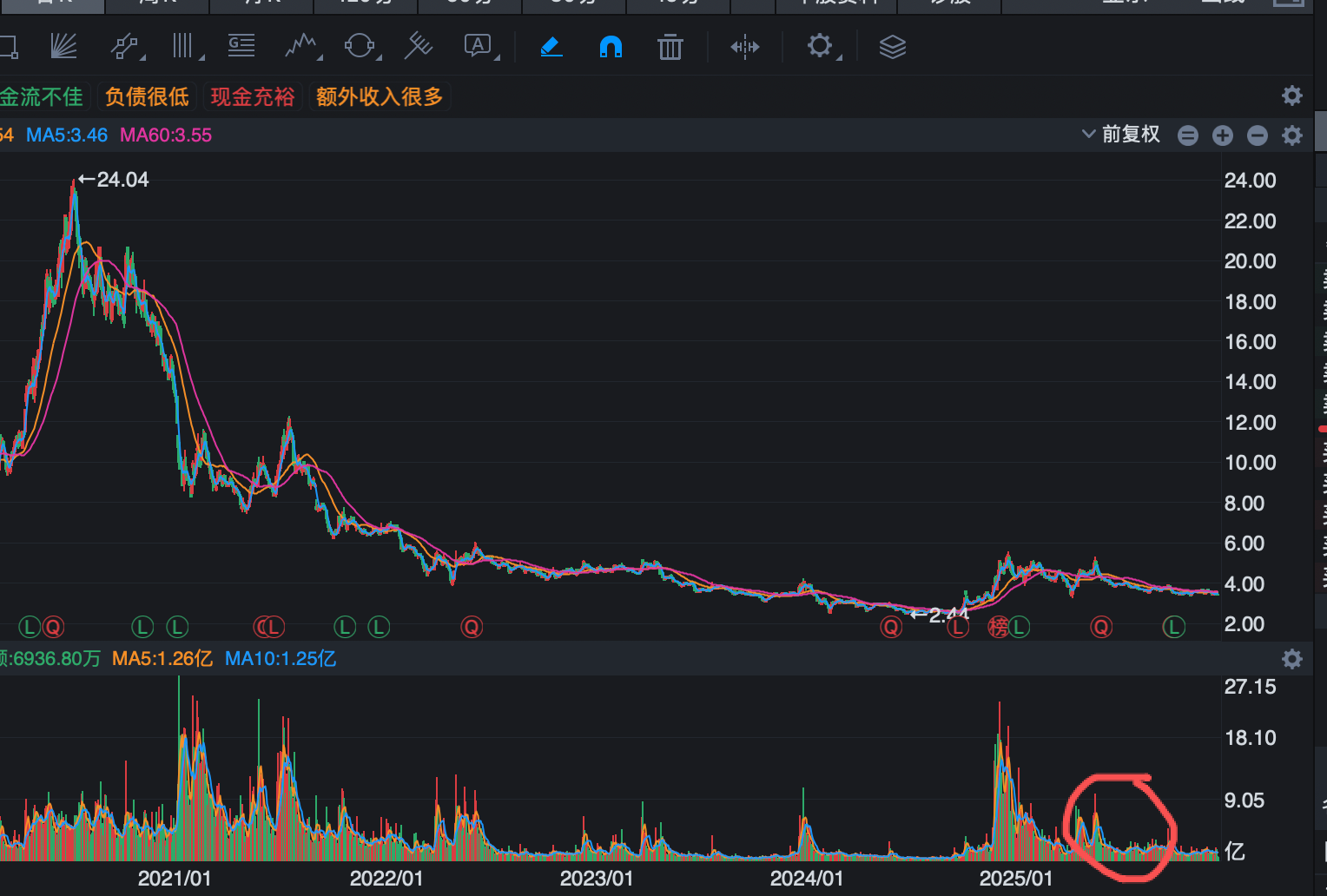Screen dimensions: 1327x896
Task: Click the MA60:3.55 indicator label
Action: tap(166, 135)
